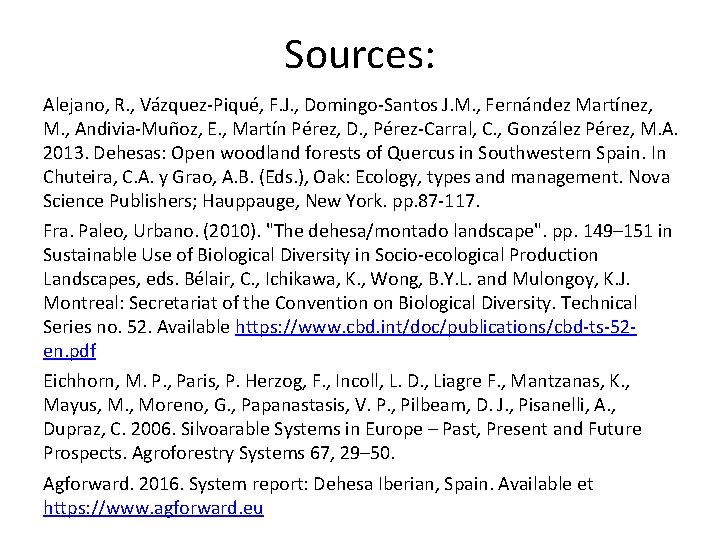This screenshot has width=720, height=540.
Task: Click 'Mayus, M., Moreno, G., Papanastasis' line
Action: (330, 405)
